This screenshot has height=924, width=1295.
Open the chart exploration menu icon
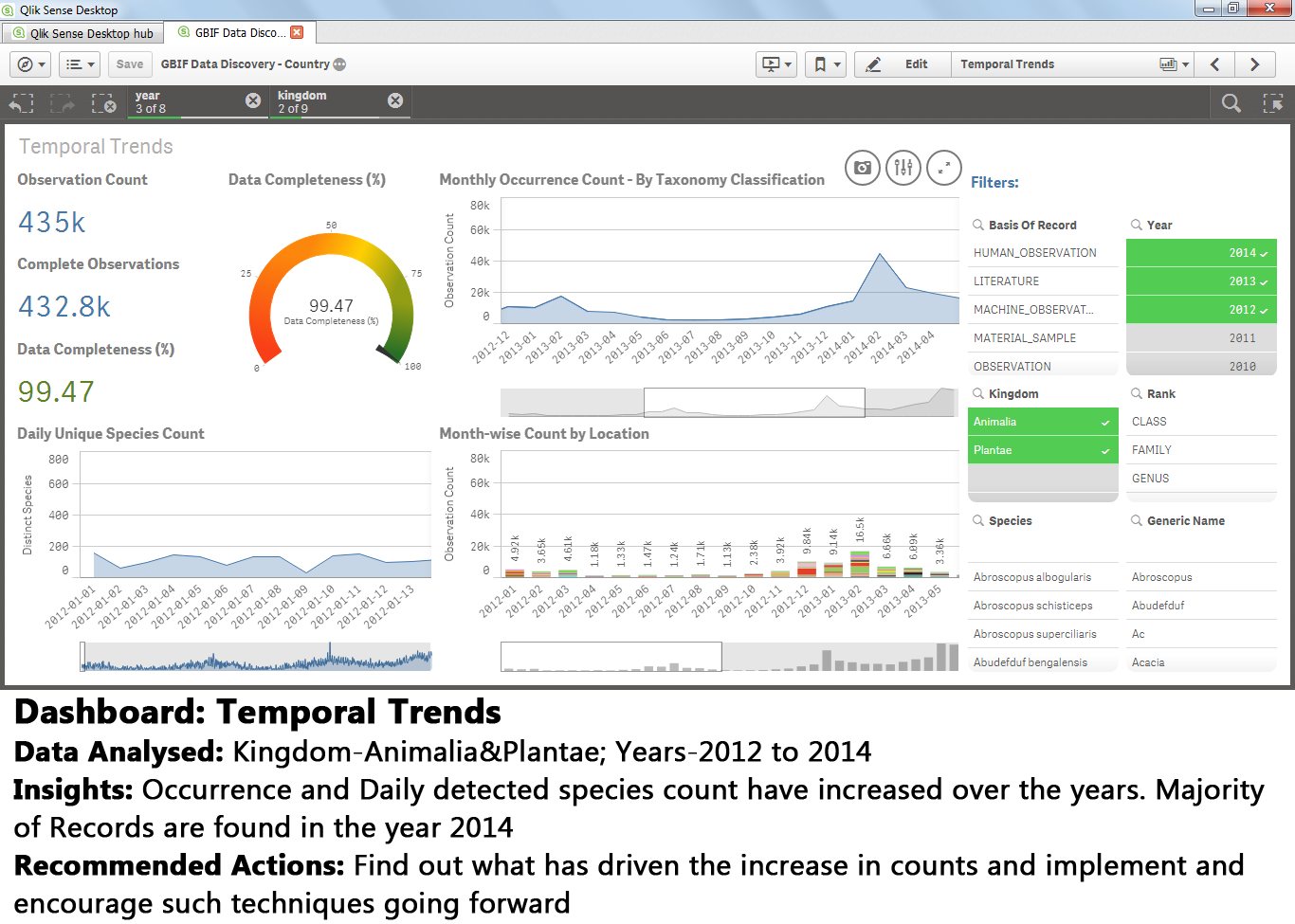pyautogui.click(x=903, y=168)
